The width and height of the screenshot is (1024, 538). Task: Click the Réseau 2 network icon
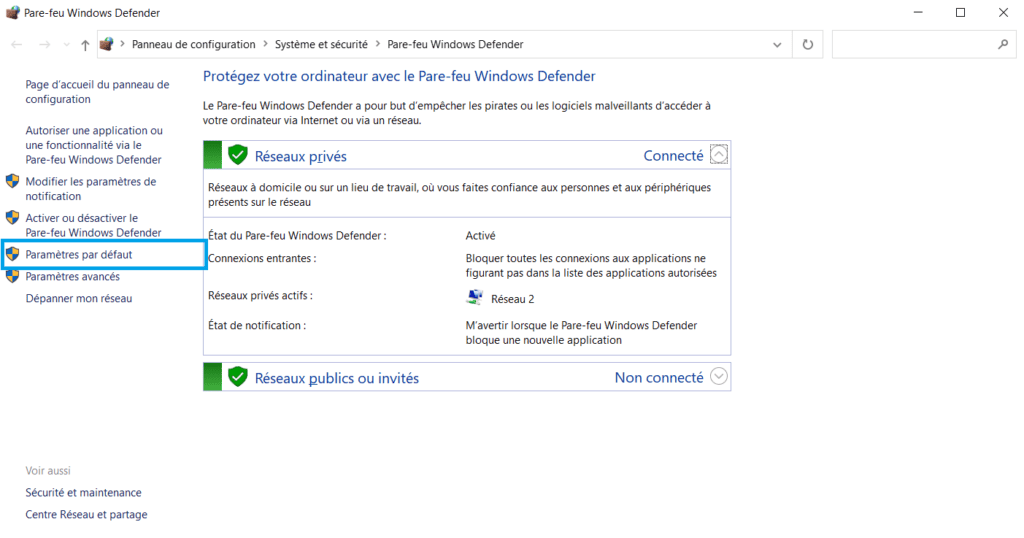coord(475,298)
